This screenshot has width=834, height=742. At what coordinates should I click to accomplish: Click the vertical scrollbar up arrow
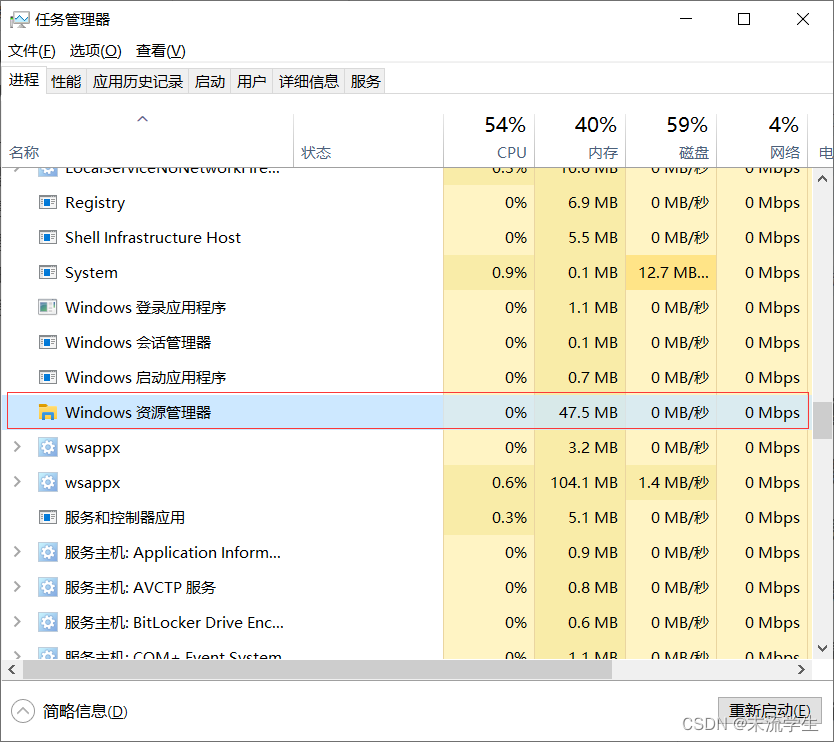click(822, 179)
